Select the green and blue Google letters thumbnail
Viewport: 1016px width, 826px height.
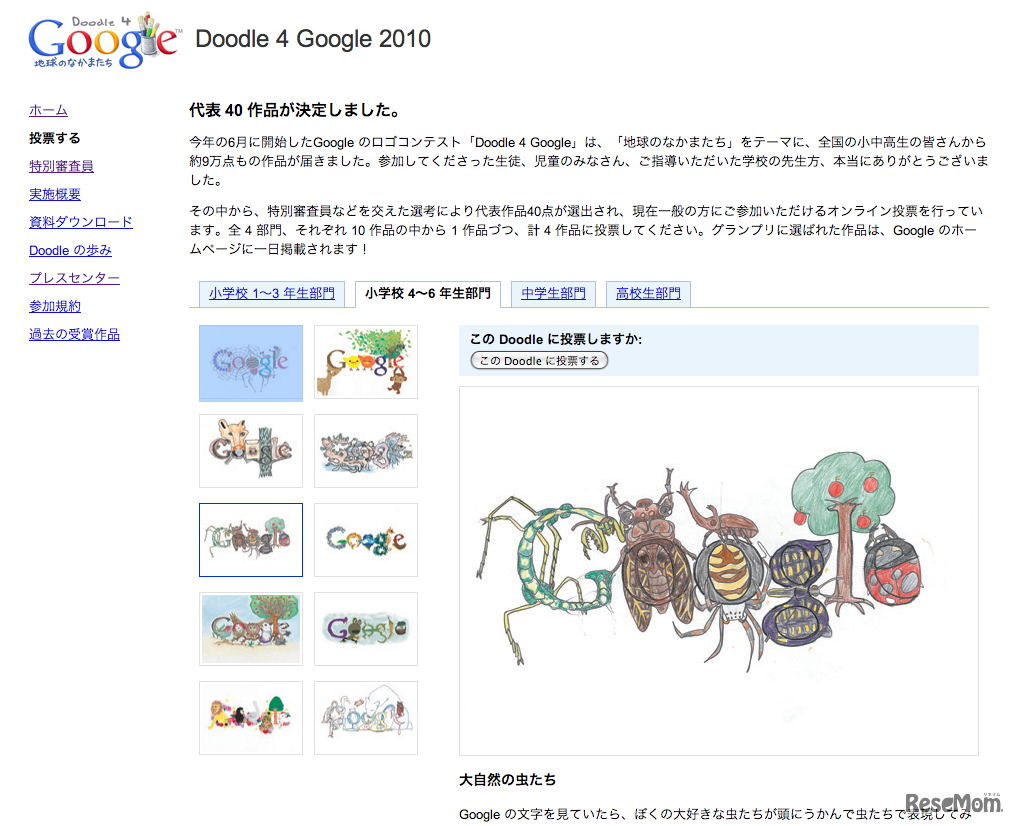click(x=366, y=540)
